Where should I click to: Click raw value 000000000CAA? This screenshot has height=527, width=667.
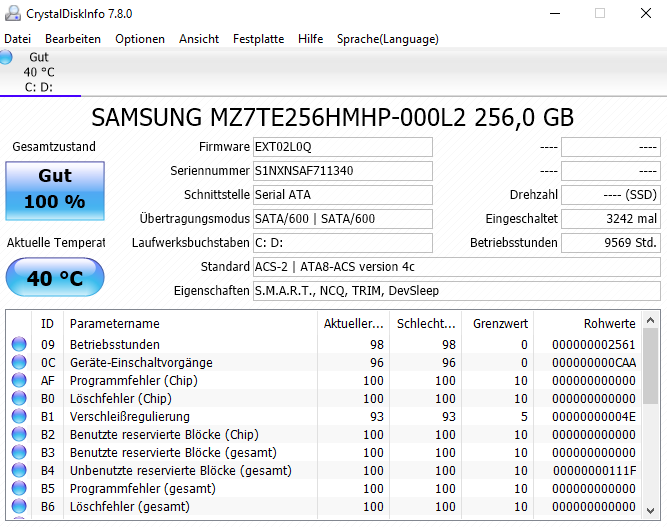tap(594, 362)
